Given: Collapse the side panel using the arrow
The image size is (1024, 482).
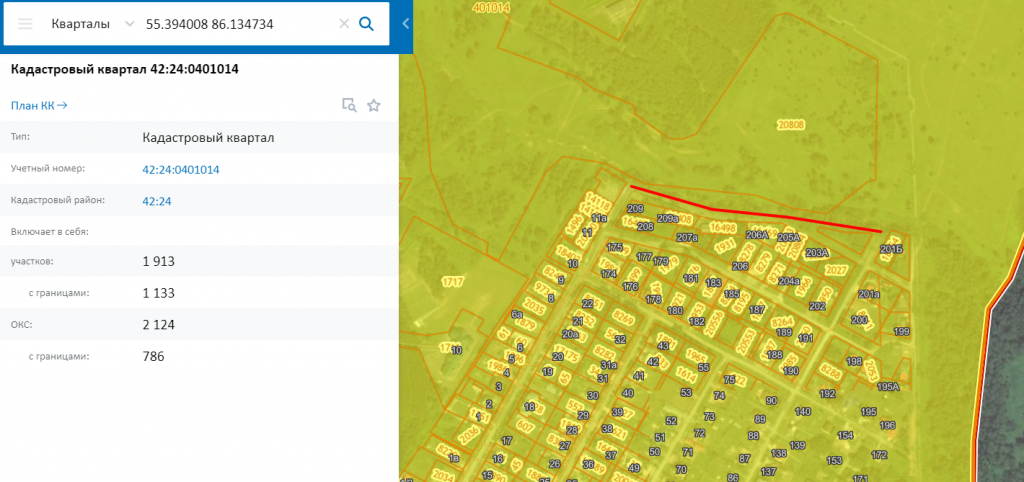Looking at the screenshot, I should (x=406, y=24).
